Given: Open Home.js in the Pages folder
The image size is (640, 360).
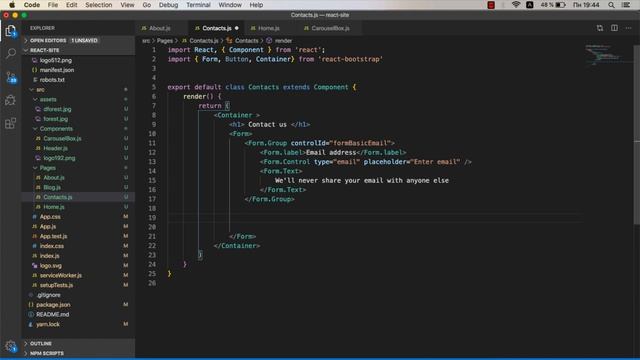Looking at the screenshot, I should (78, 207).
